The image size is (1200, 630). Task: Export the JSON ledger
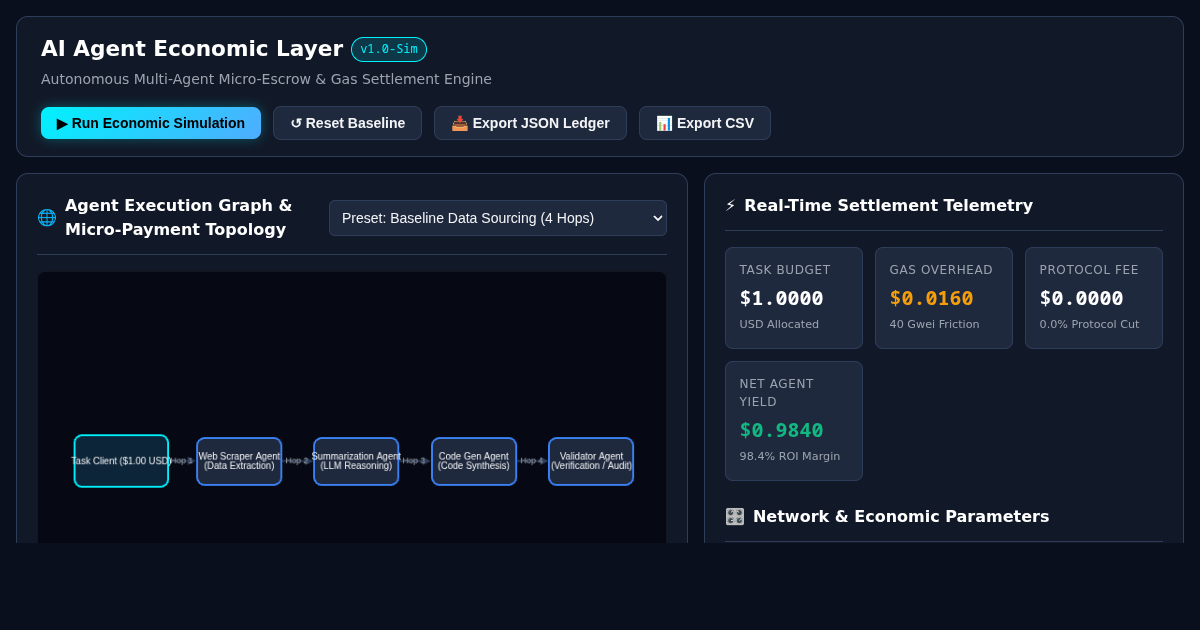530,123
